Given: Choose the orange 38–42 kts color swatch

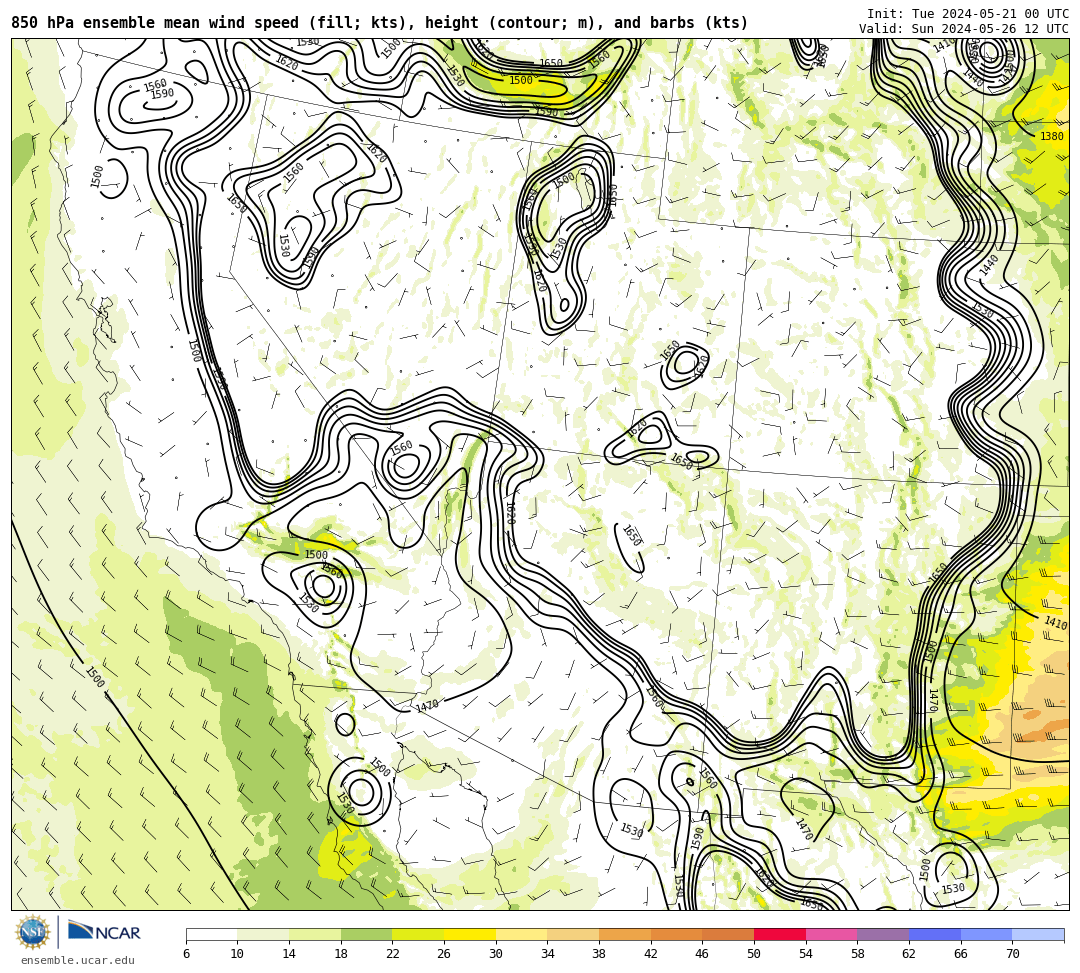Looking at the screenshot, I should pos(625,934).
